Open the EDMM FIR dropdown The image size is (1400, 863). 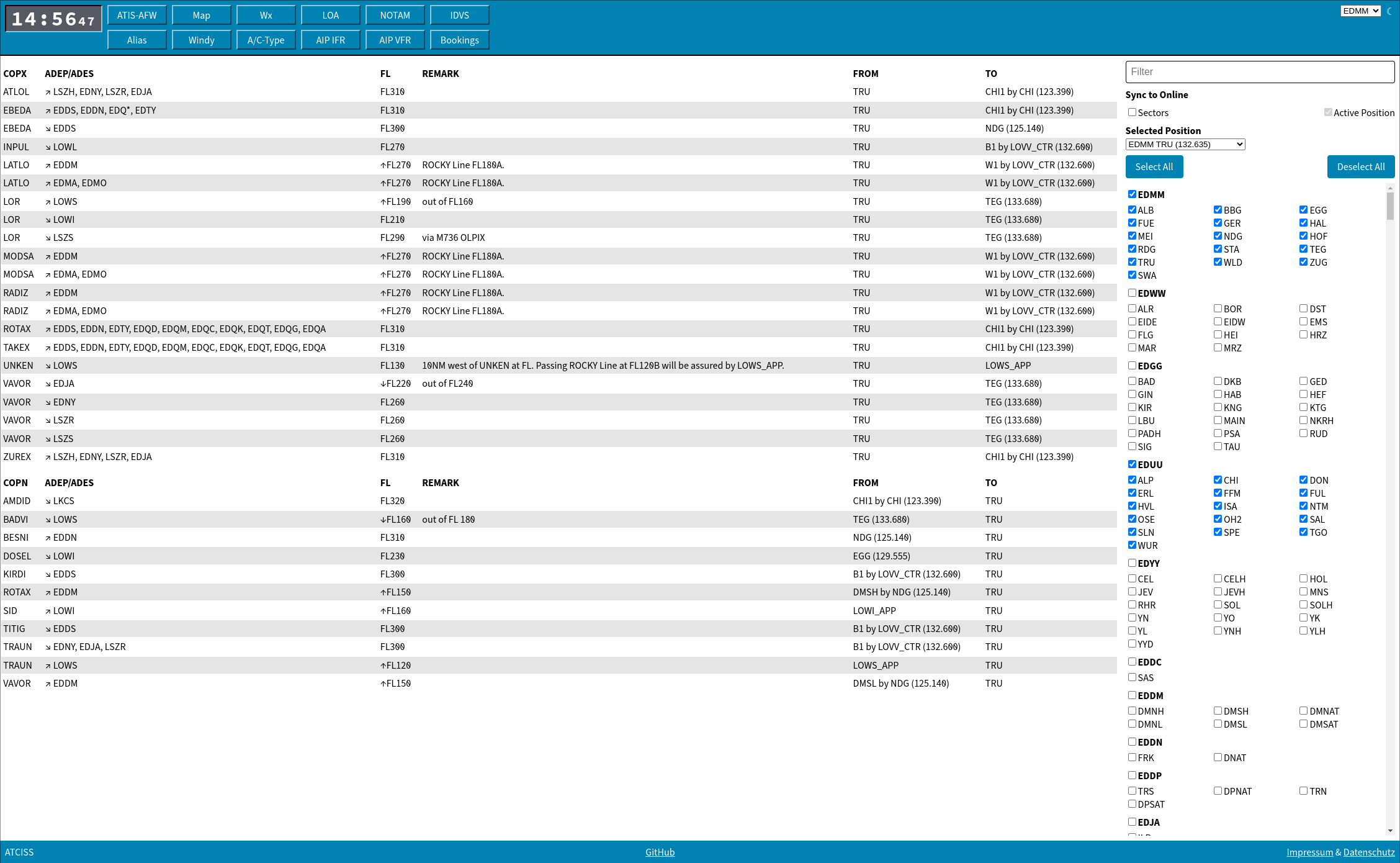(1360, 11)
